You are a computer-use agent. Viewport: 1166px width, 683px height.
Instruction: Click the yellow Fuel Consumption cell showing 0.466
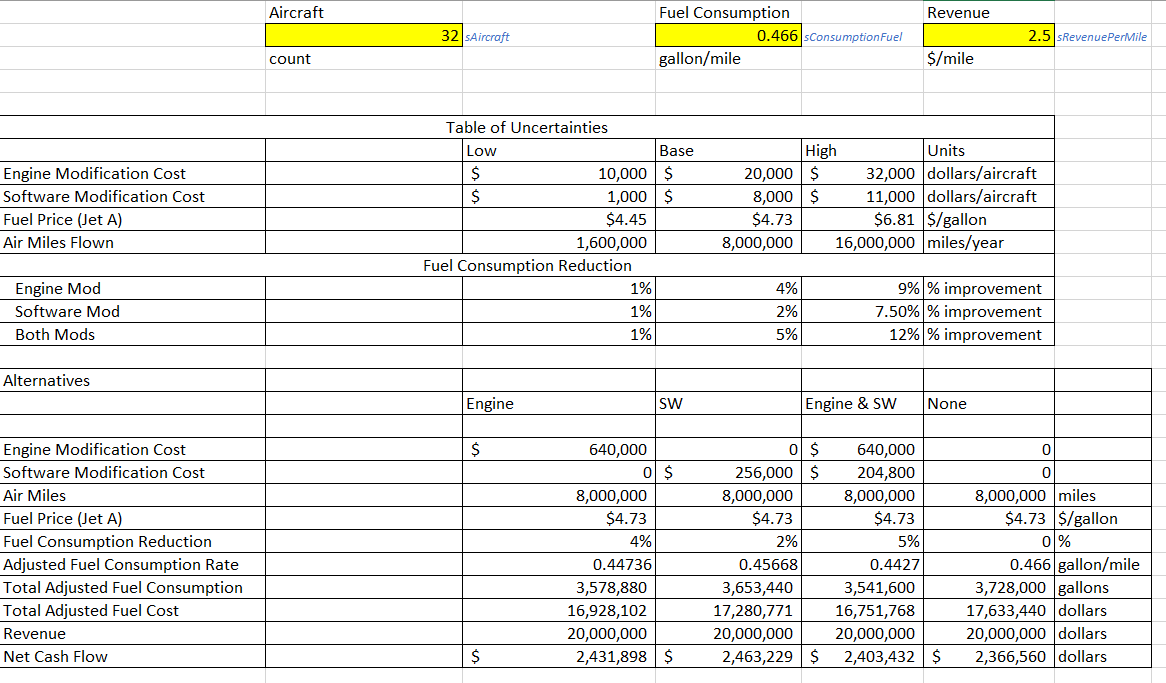point(727,35)
